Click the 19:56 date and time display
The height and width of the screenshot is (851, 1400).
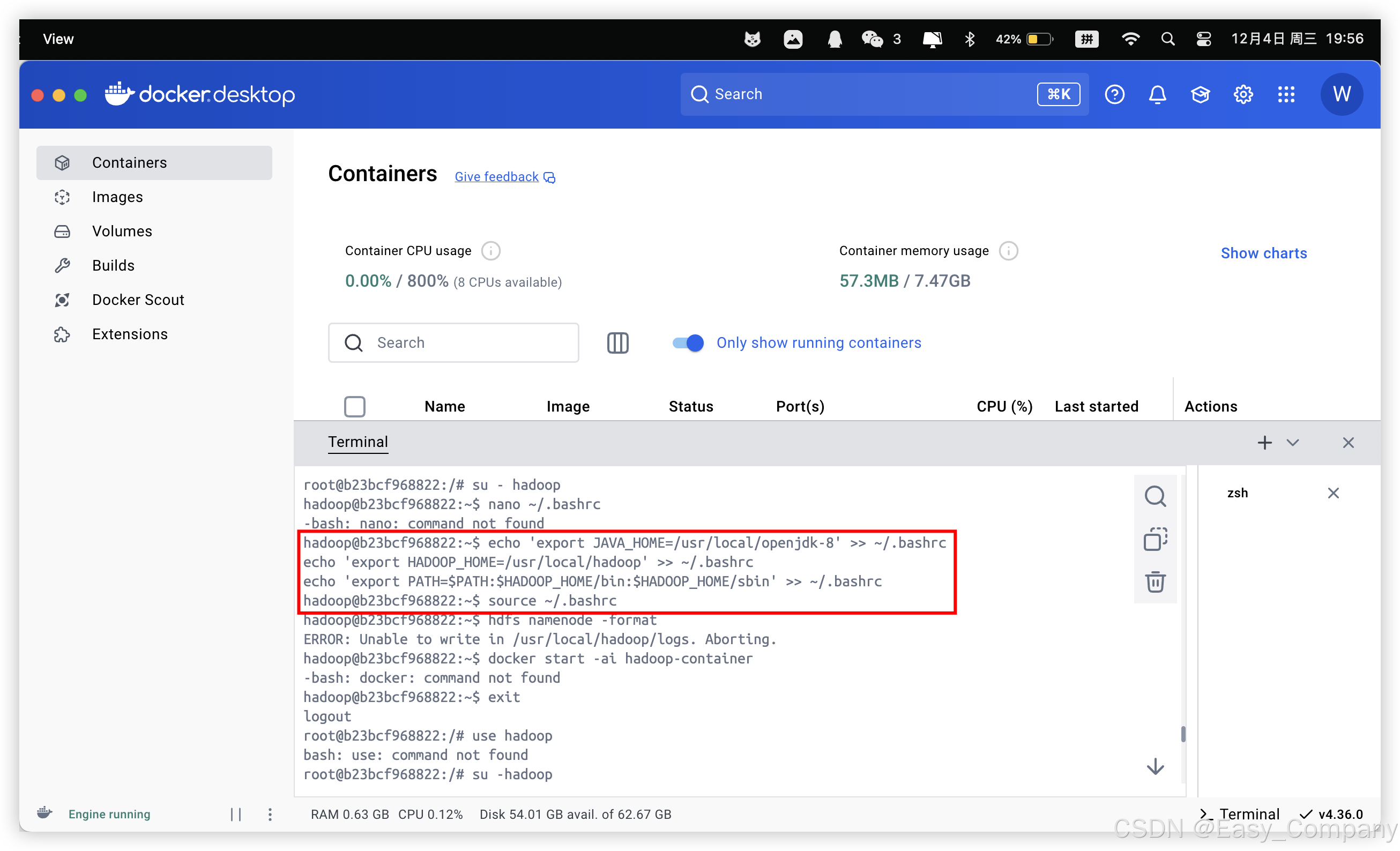tap(1297, 39)
